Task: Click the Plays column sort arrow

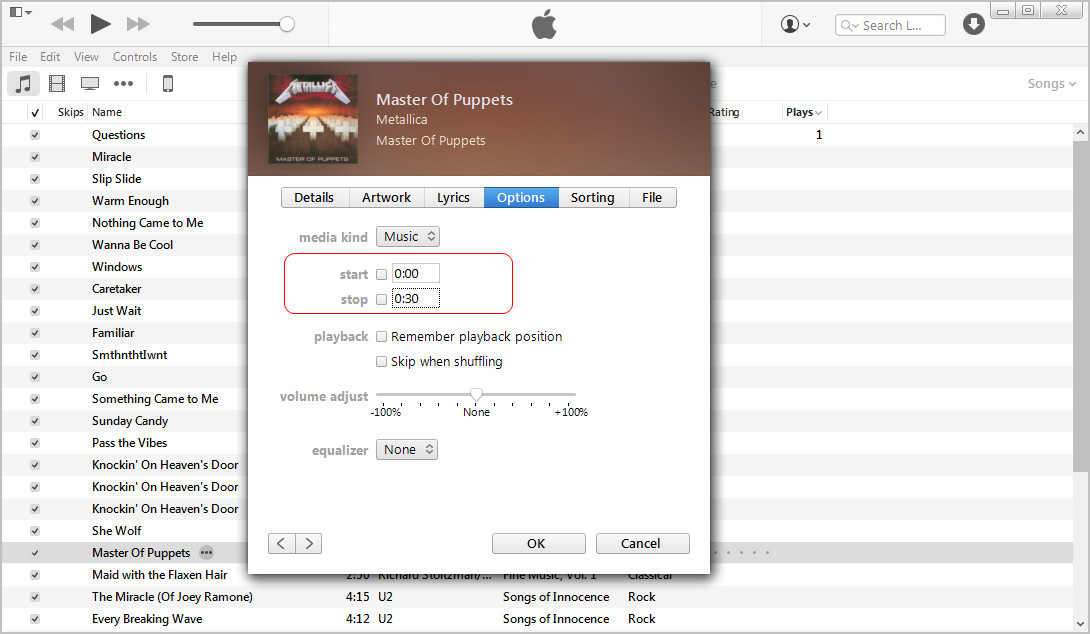Action: pyautogui.click(x=818, y=113)
